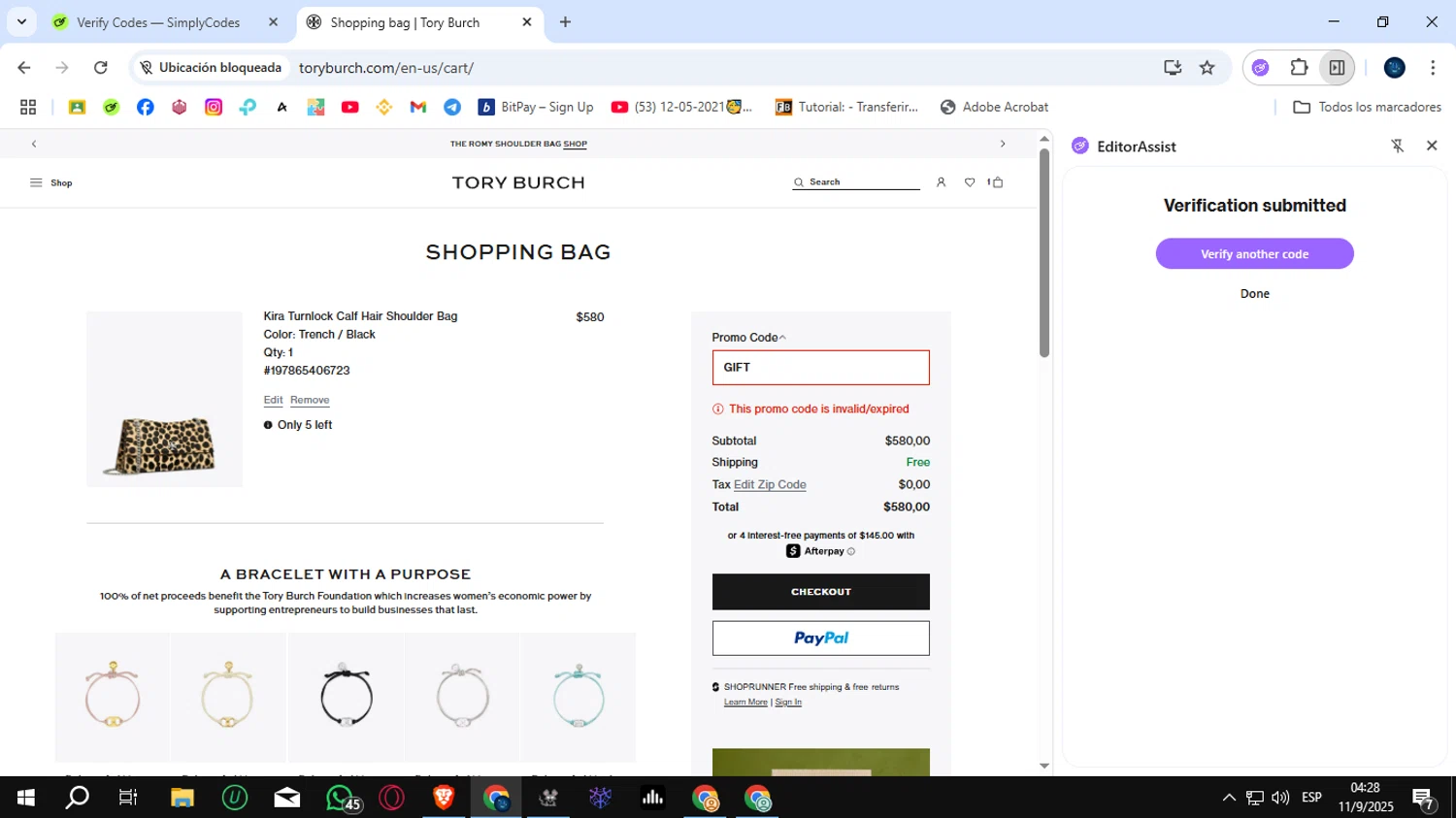This screenshot has height=818, width=1456.
Task: Reload the Tory Burch cart page
Action: (100, 68)
